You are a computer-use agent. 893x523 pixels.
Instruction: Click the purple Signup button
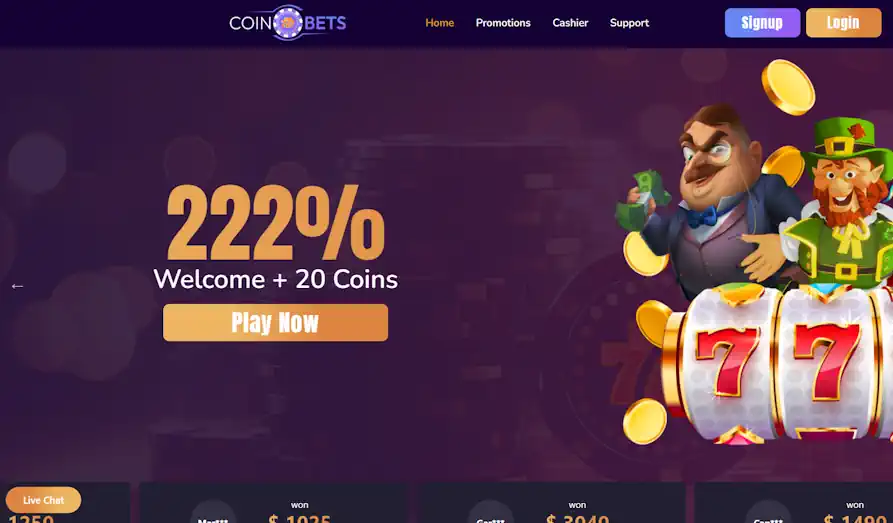pos(762,23)
